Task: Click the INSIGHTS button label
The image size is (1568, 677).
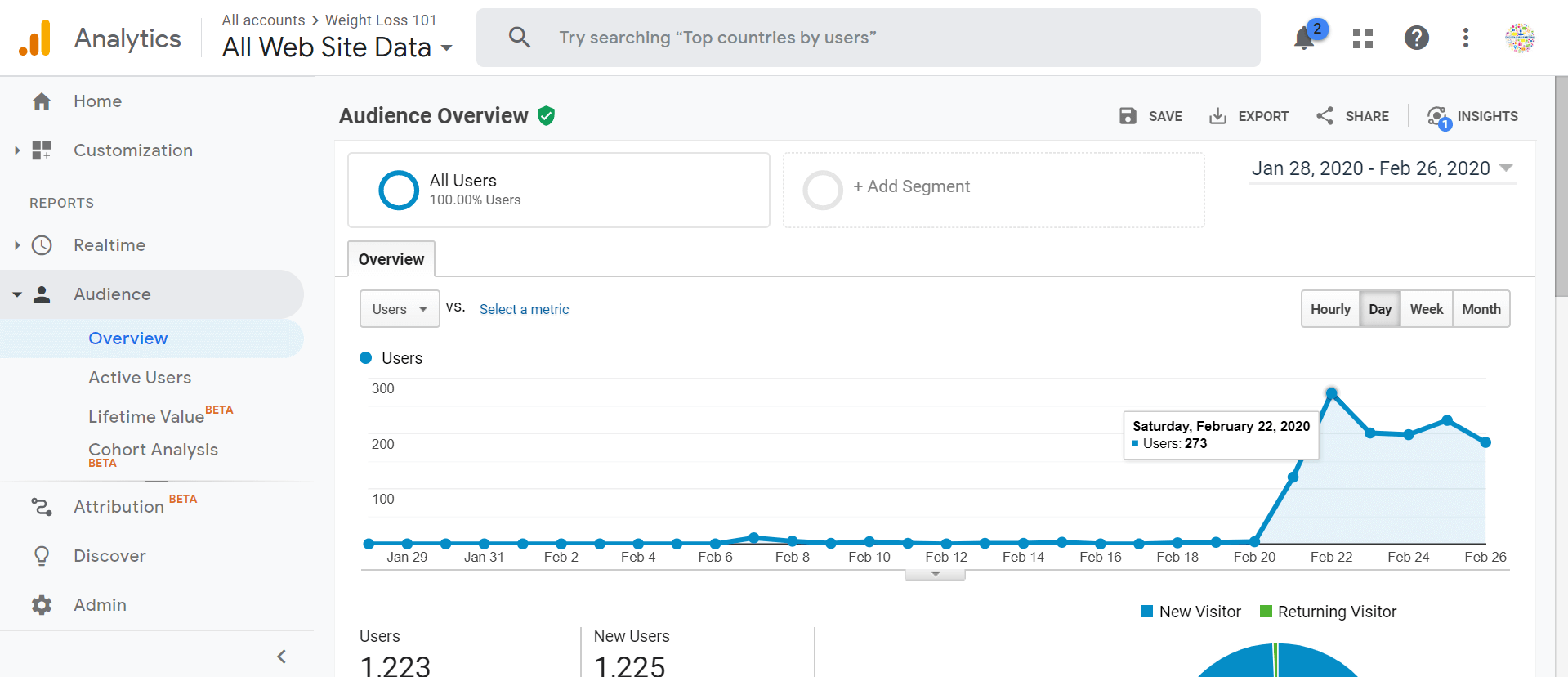Action: tap(1487, 116)
